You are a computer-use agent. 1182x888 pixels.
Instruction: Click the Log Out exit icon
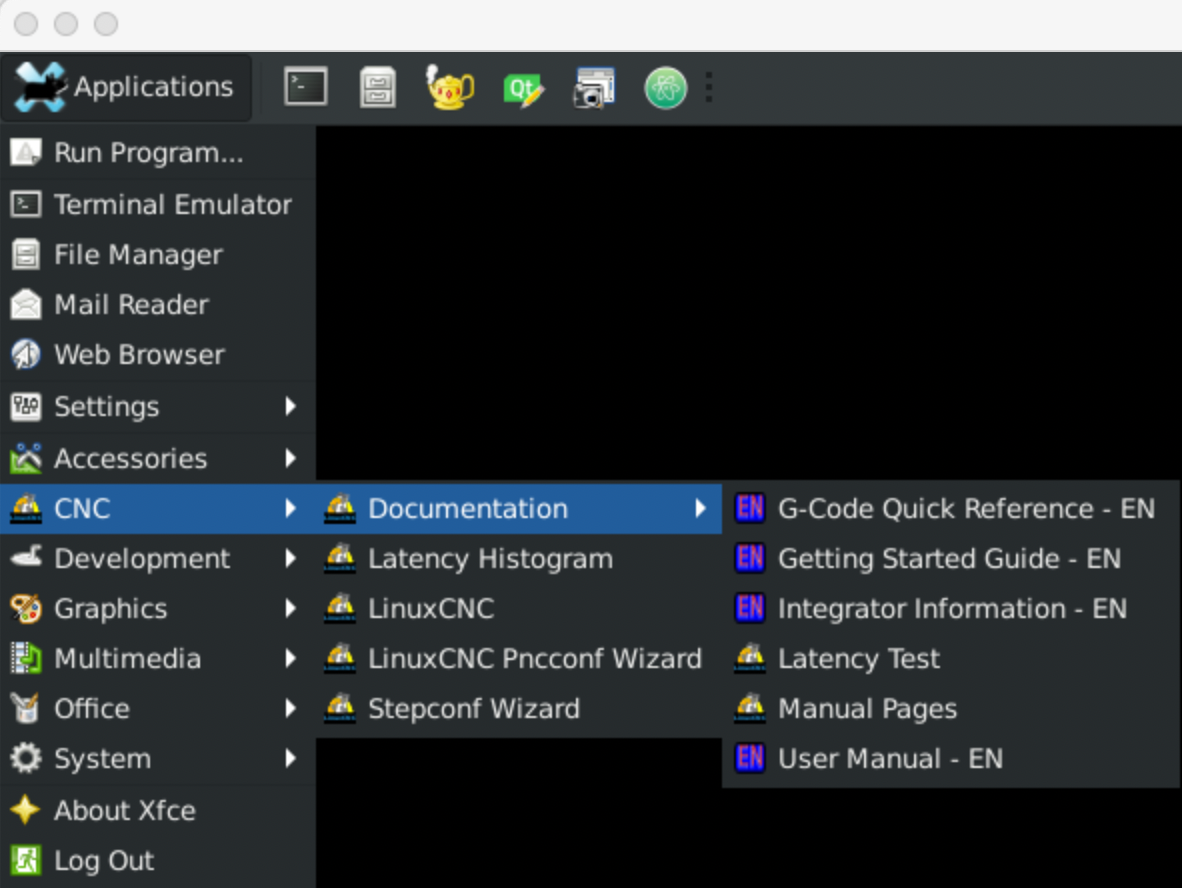[x=26, y=860]
